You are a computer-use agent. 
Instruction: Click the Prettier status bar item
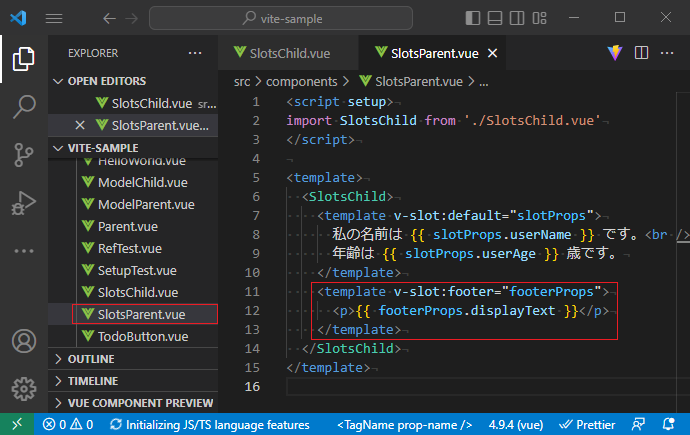pyautogui.click(x=587, y=424)
